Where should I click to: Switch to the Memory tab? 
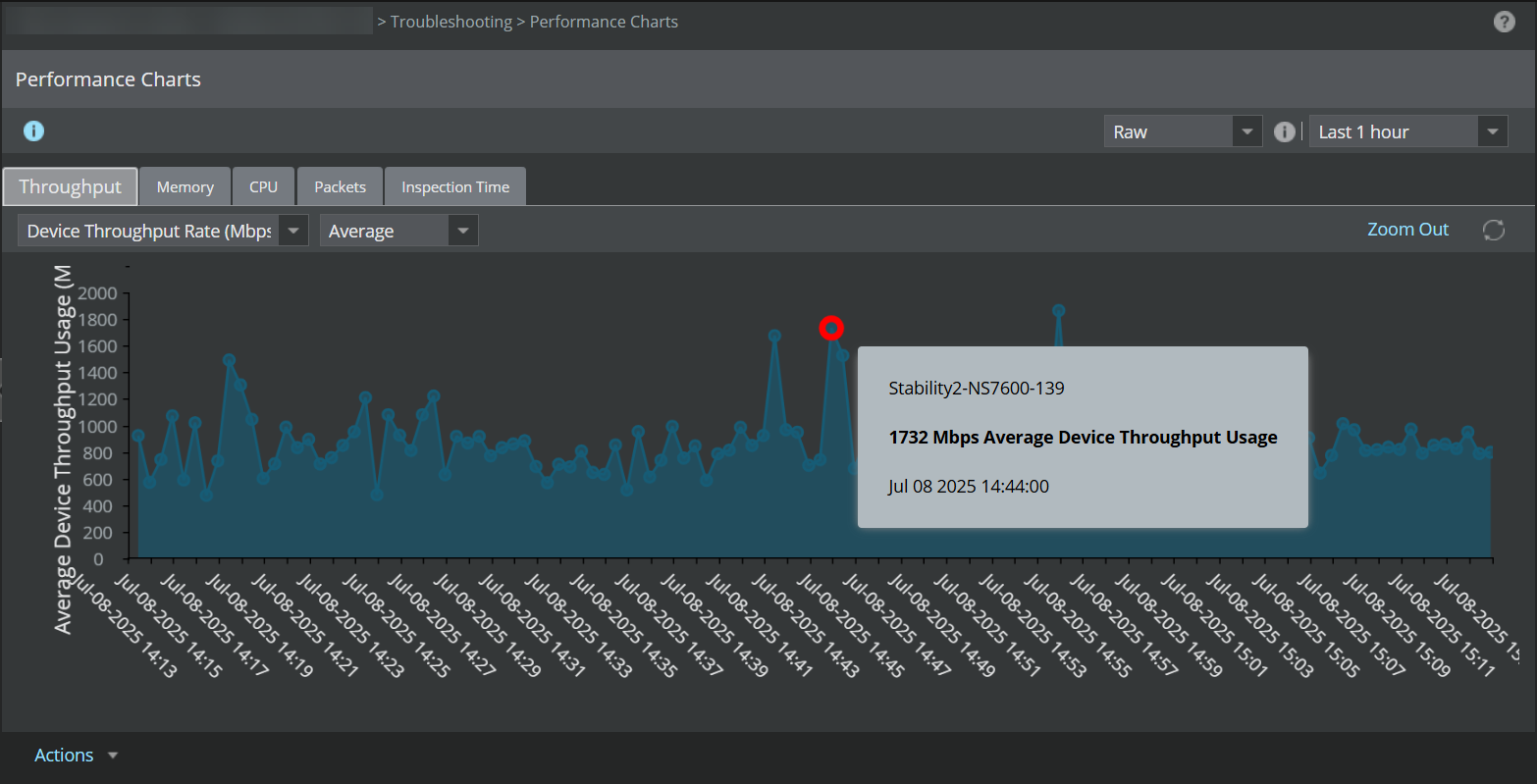pos(185,186)
